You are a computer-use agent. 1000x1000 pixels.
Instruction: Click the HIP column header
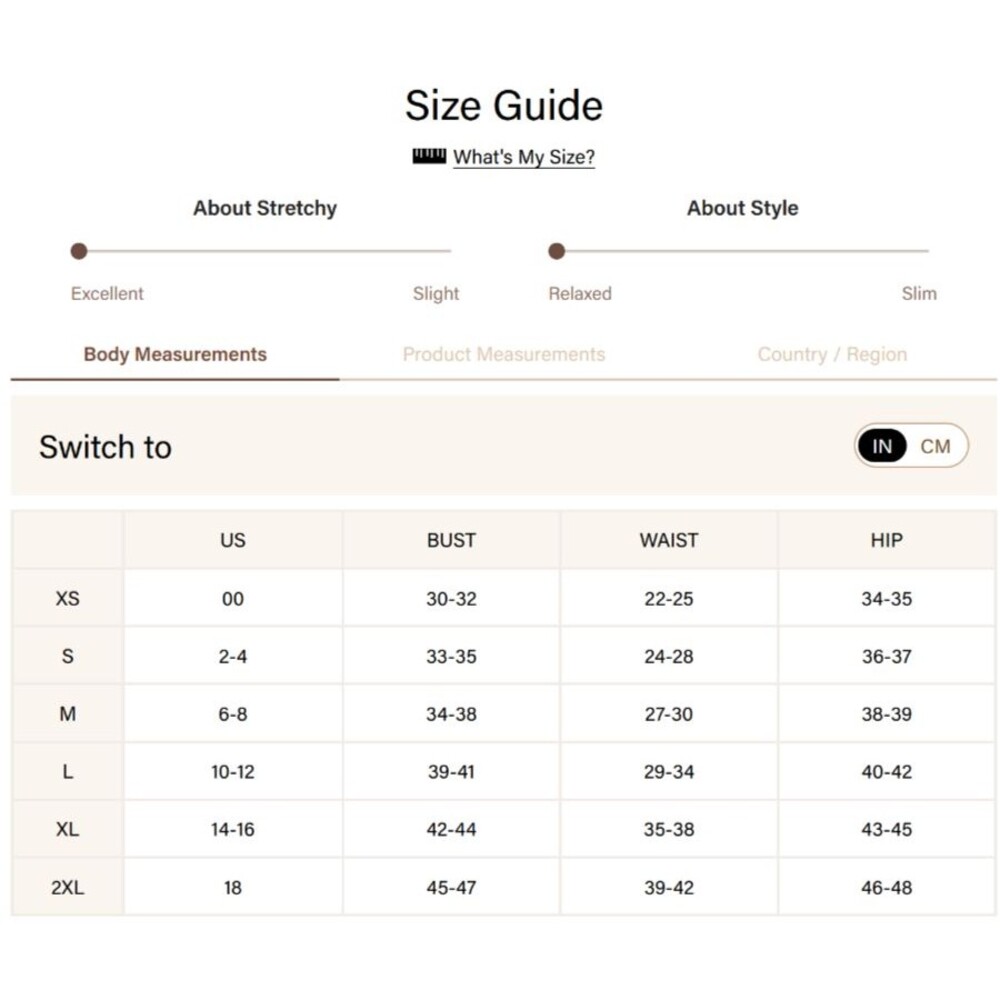click(886, 540)
